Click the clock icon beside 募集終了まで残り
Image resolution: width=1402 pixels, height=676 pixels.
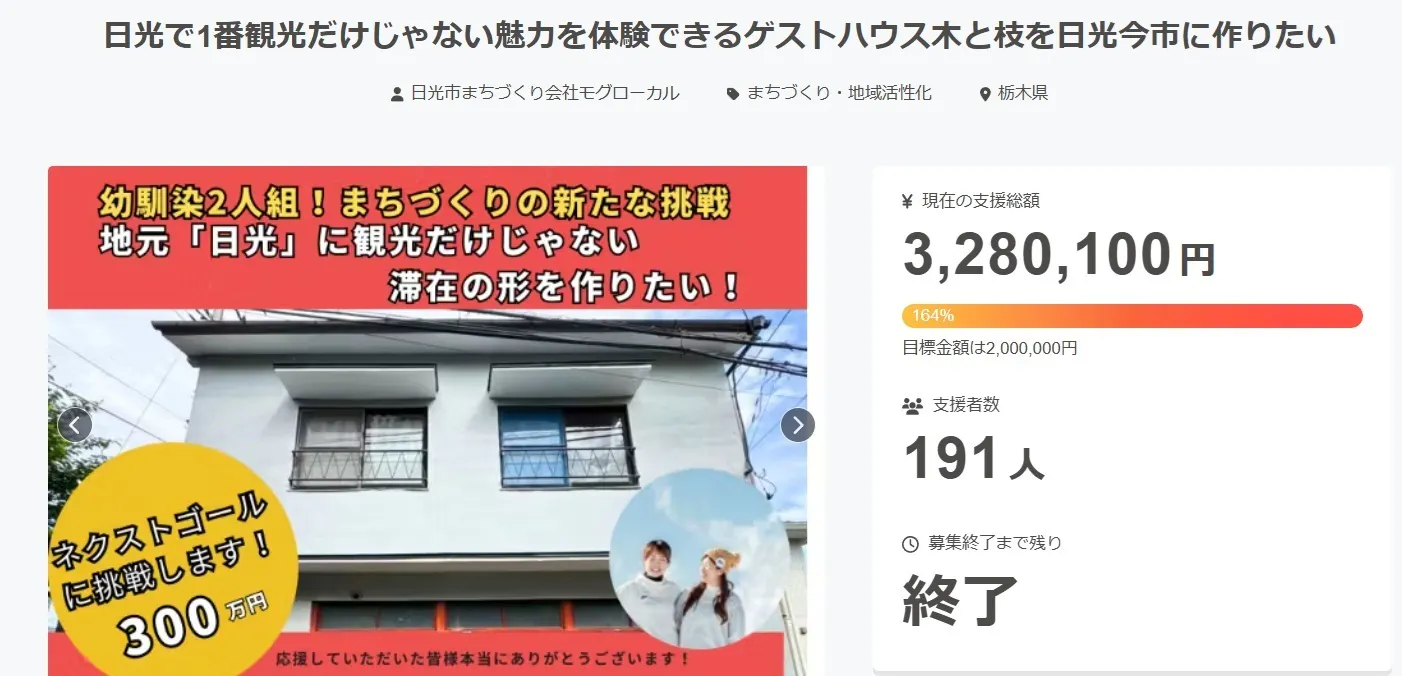(911, 544)
